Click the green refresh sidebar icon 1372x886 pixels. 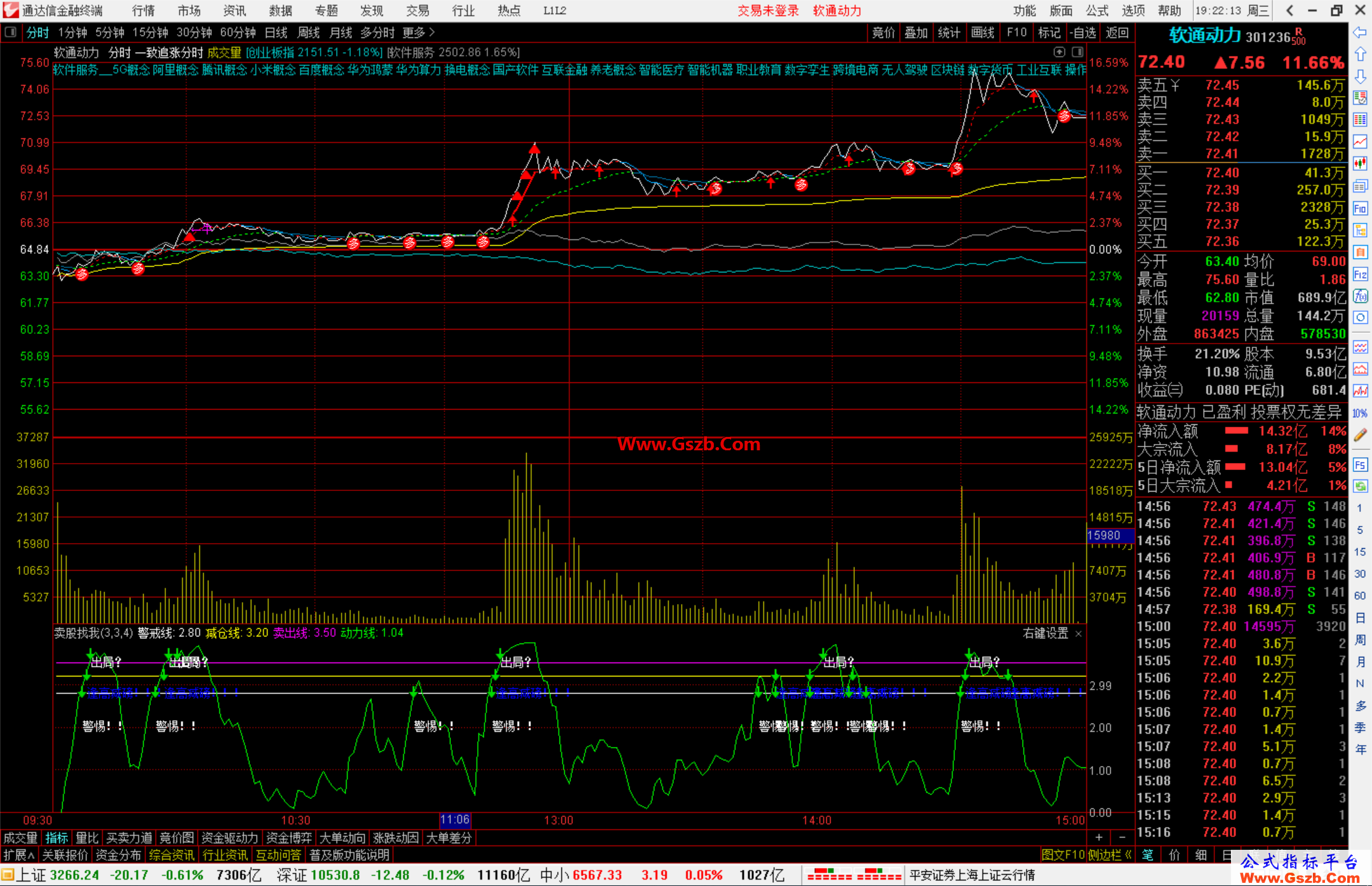click(1360, 487)
